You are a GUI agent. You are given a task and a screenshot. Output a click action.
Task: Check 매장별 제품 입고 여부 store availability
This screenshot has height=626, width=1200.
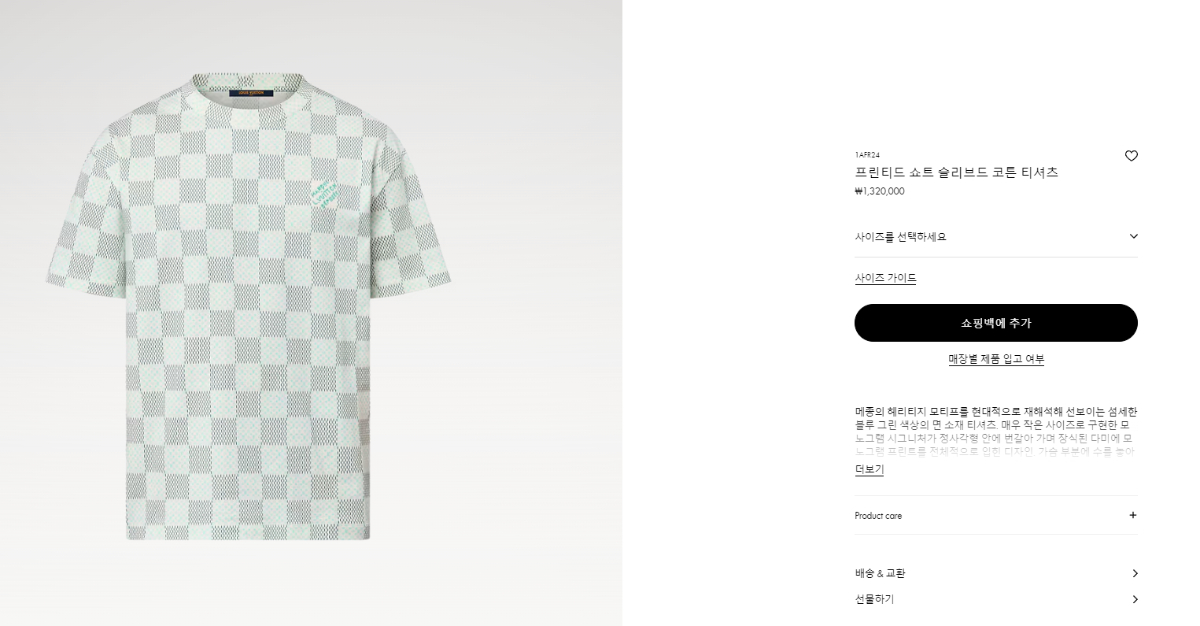(x=996, y=359)
